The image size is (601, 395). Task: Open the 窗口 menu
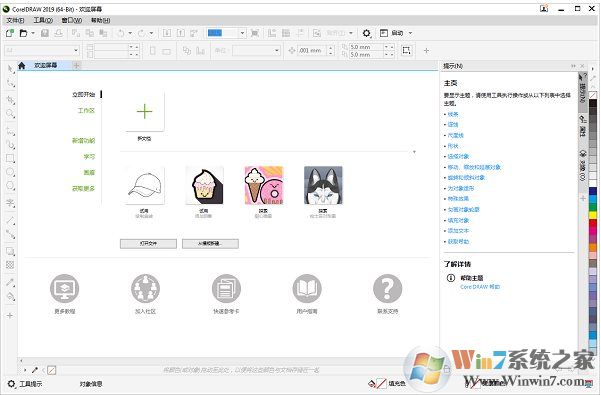[x=72, y=20]
